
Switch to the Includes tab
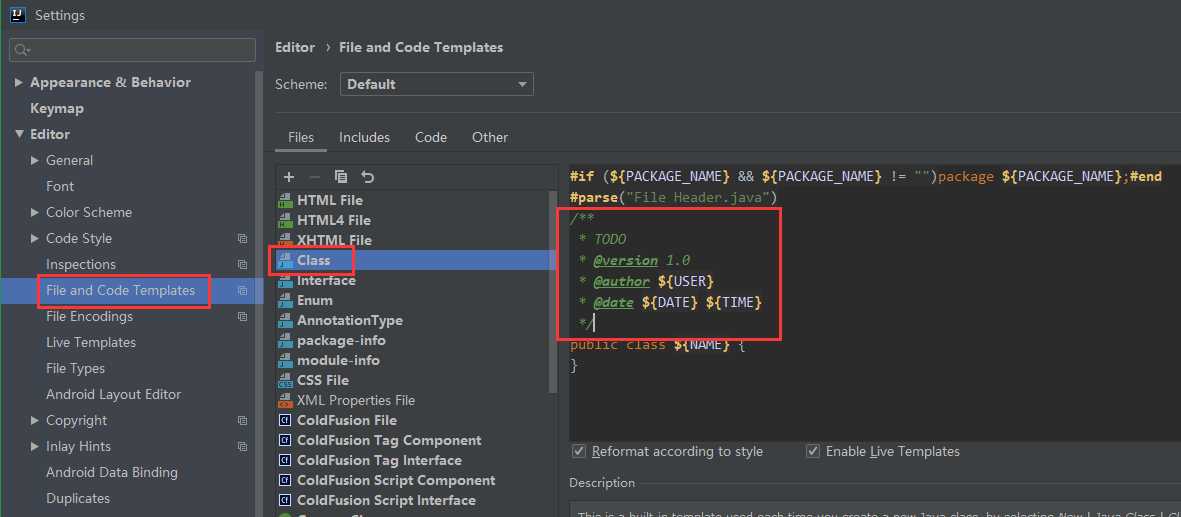tap(365, 137)
